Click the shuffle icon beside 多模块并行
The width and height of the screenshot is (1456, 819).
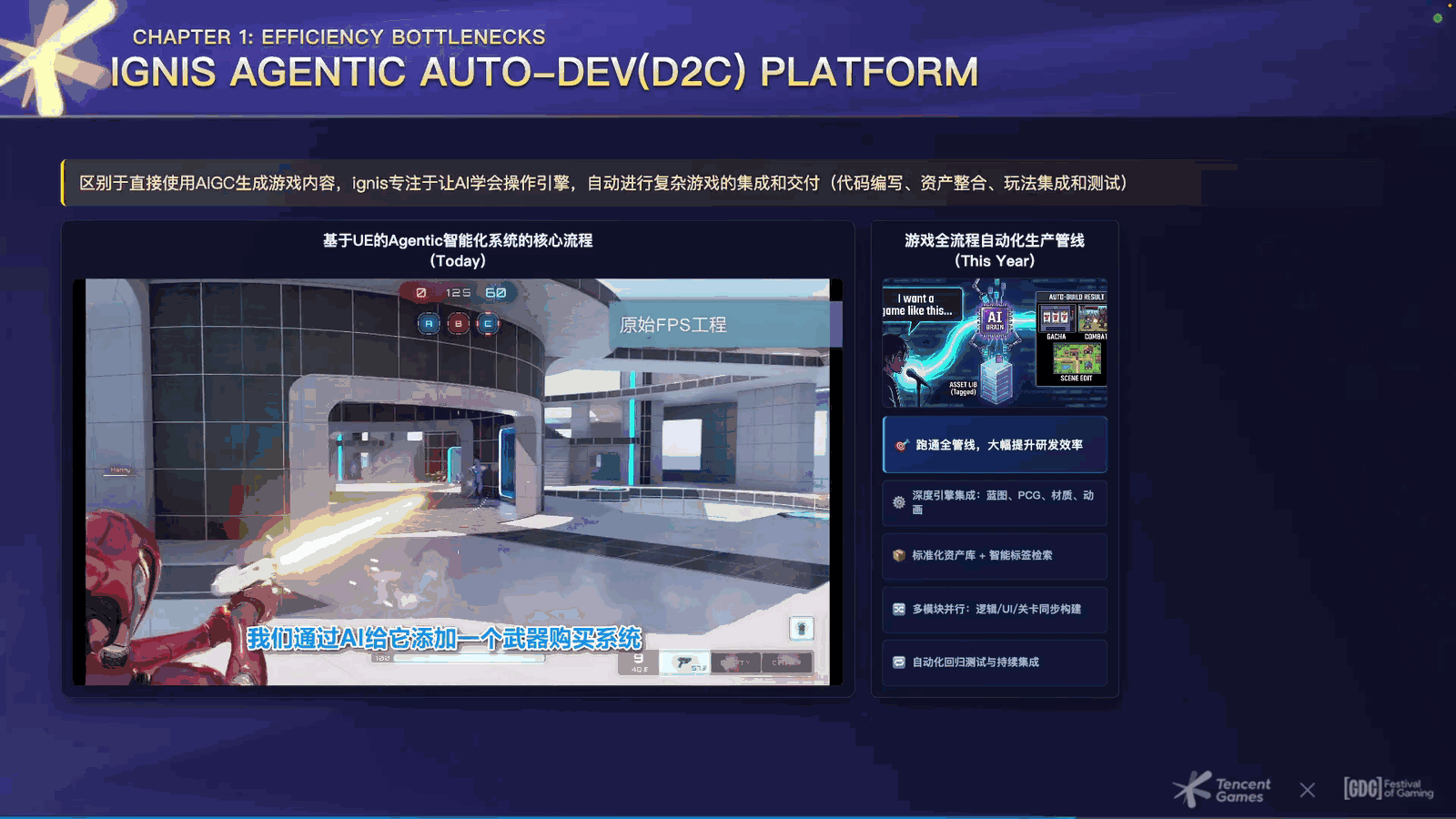899,609
